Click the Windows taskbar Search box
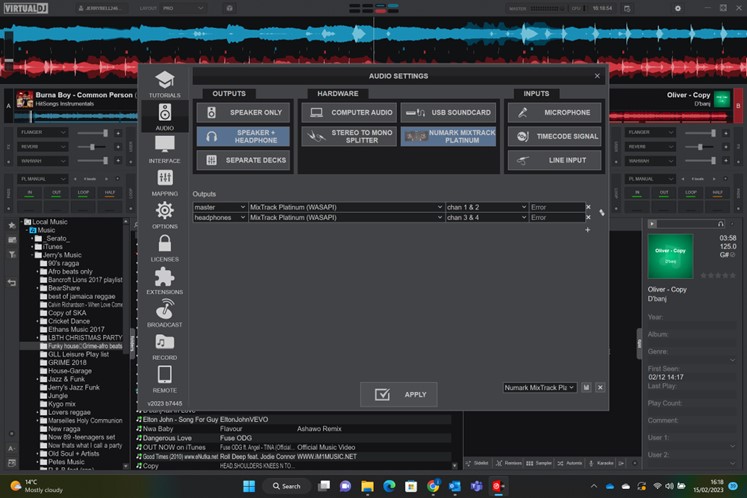Screen dimensions: 747x498 click(287, 486)
